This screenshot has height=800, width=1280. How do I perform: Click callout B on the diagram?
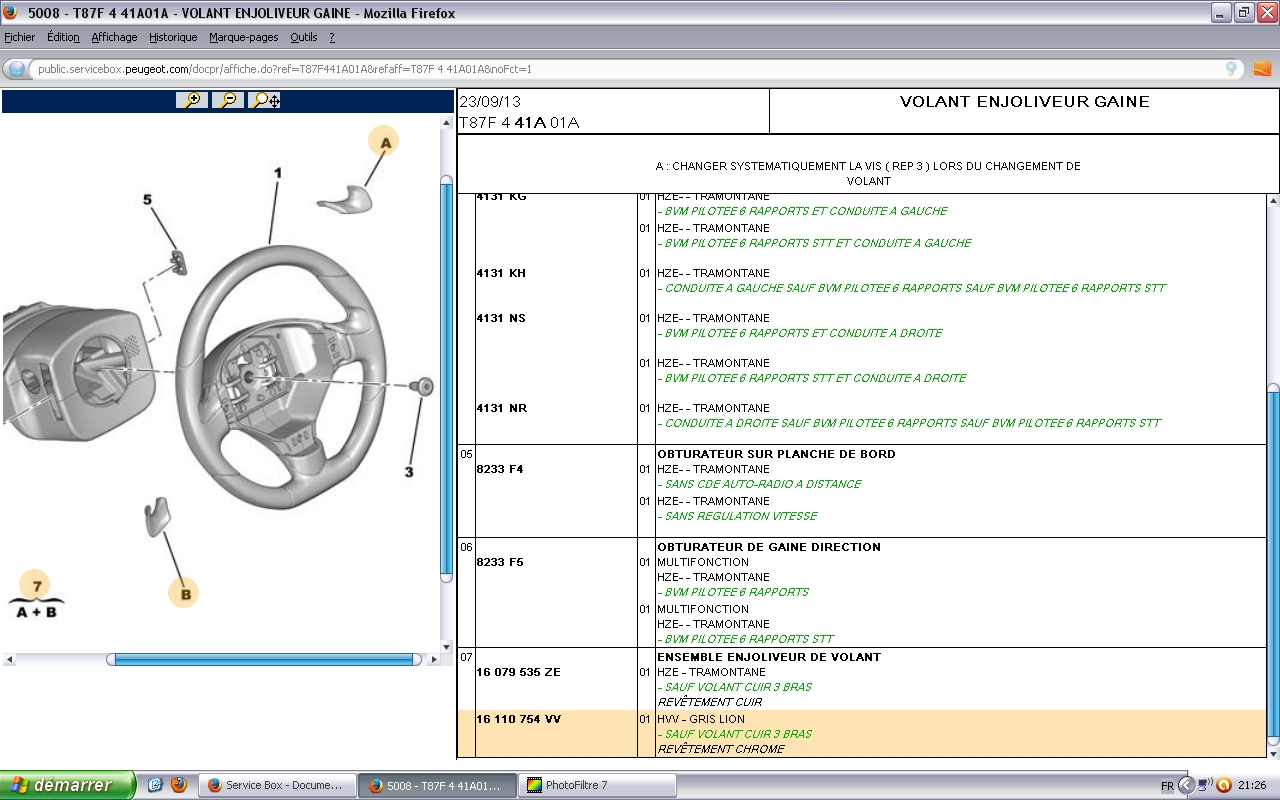click(x=184, y=593)
